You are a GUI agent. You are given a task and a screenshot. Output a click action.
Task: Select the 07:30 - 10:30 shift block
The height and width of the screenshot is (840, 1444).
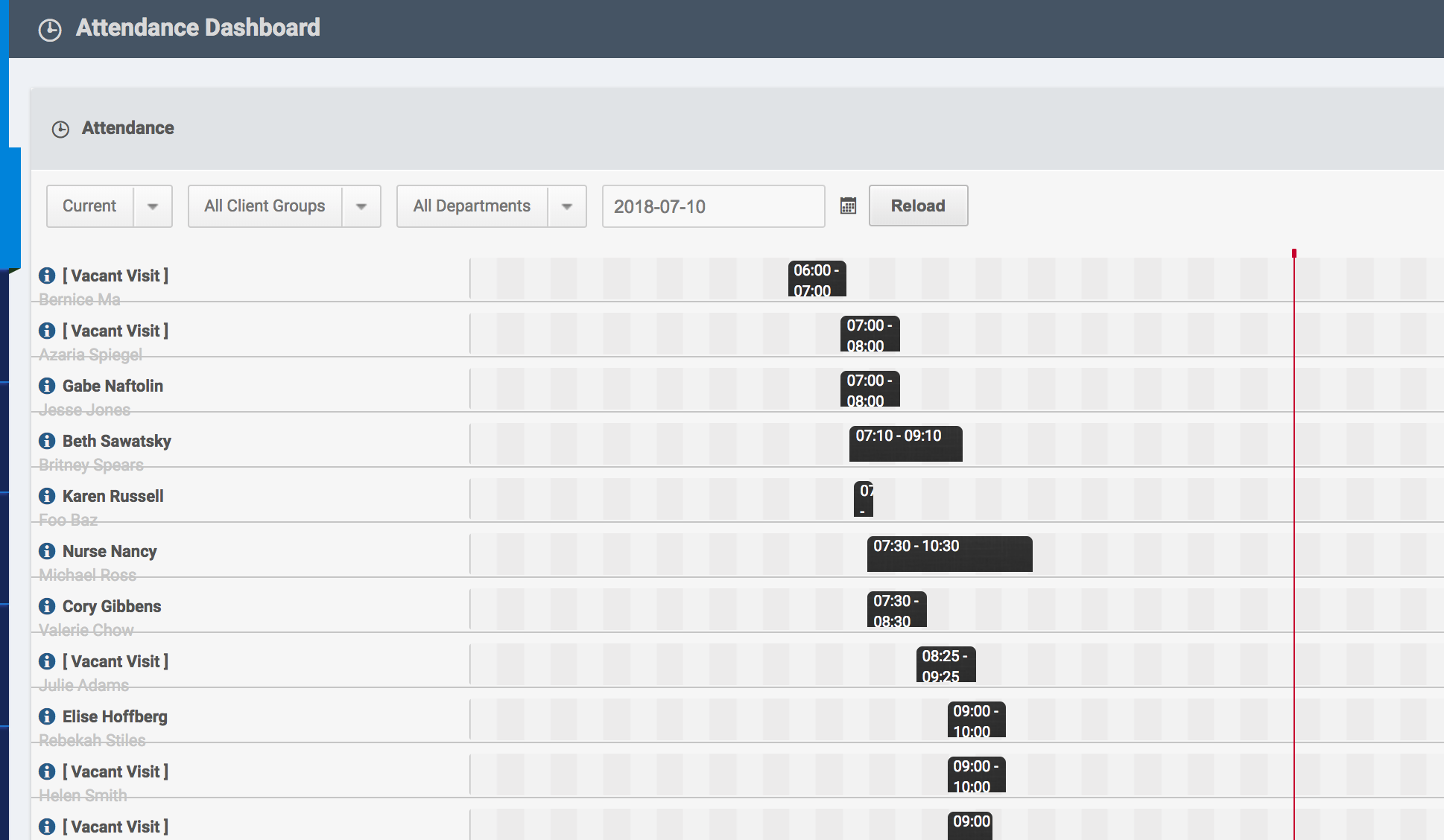pos(949,554)
